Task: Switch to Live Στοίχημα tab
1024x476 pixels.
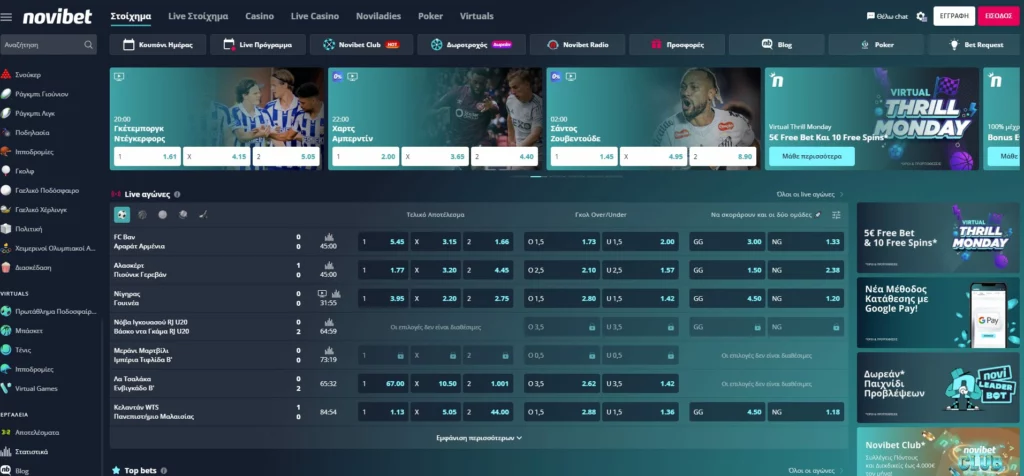Action: [198, 16]
